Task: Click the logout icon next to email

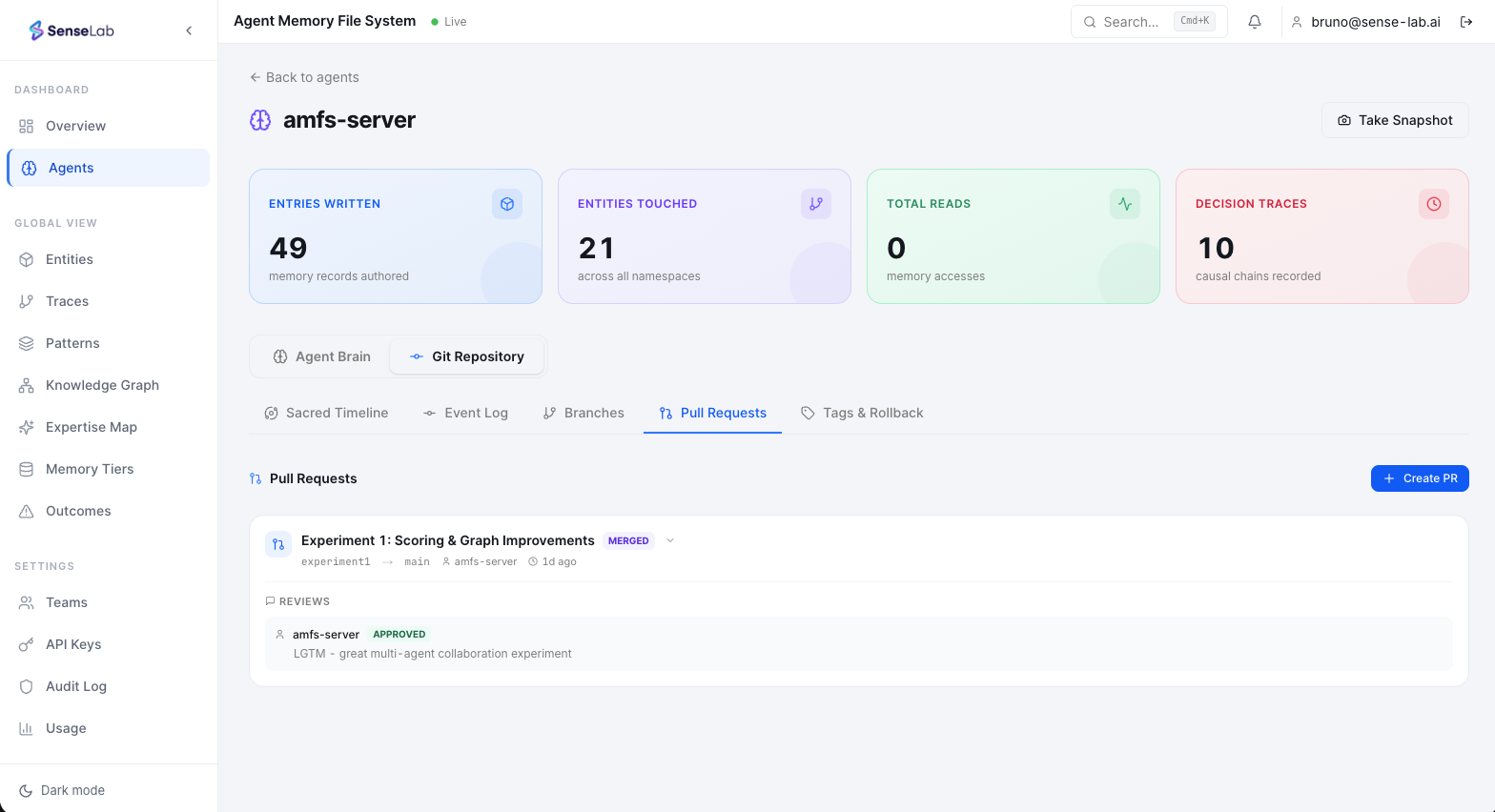Action: [x=1466, y=22]
